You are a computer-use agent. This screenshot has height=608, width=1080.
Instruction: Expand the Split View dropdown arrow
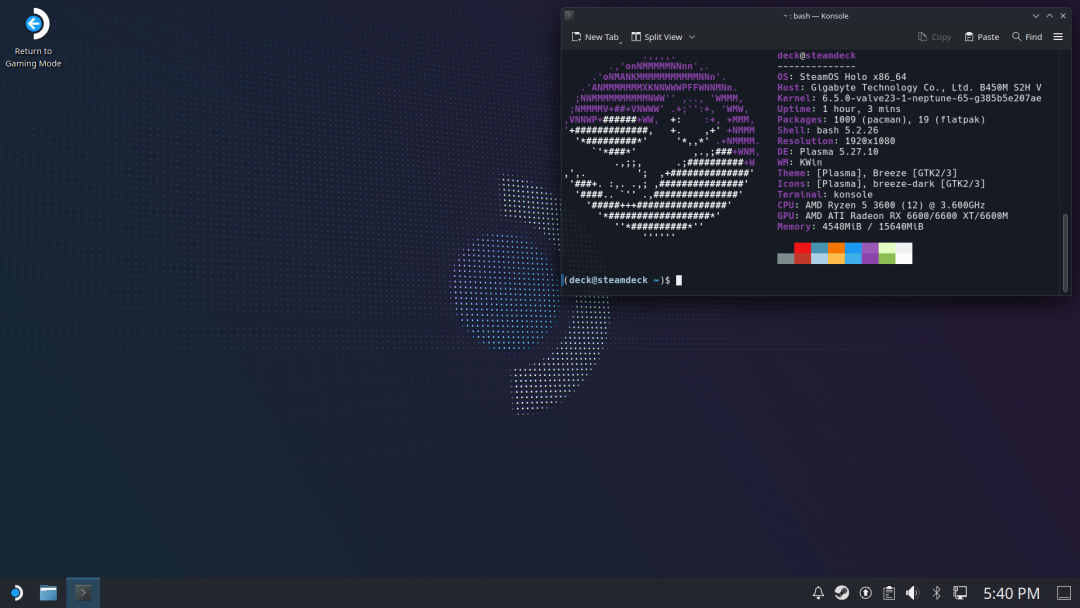(692, 37)
